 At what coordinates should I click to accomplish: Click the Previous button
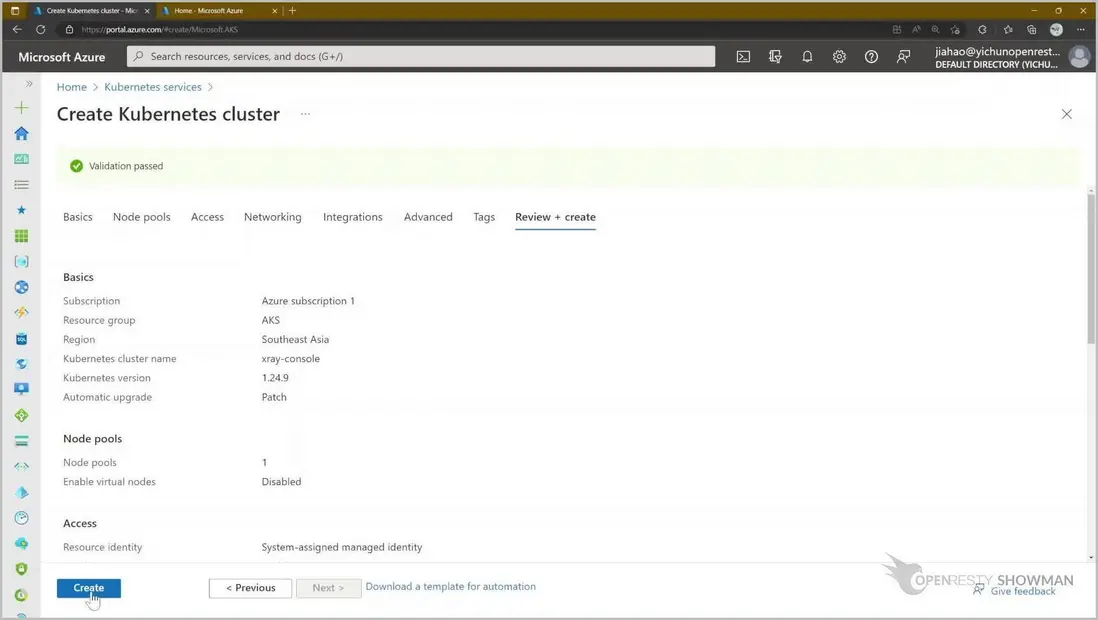pyautogui.click(x=250, y=588)
